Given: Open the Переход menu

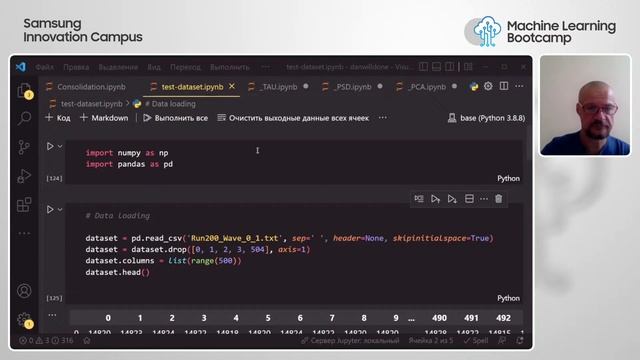Looking at the screenshot, I should pyautogui.click(x=185, y=67).
